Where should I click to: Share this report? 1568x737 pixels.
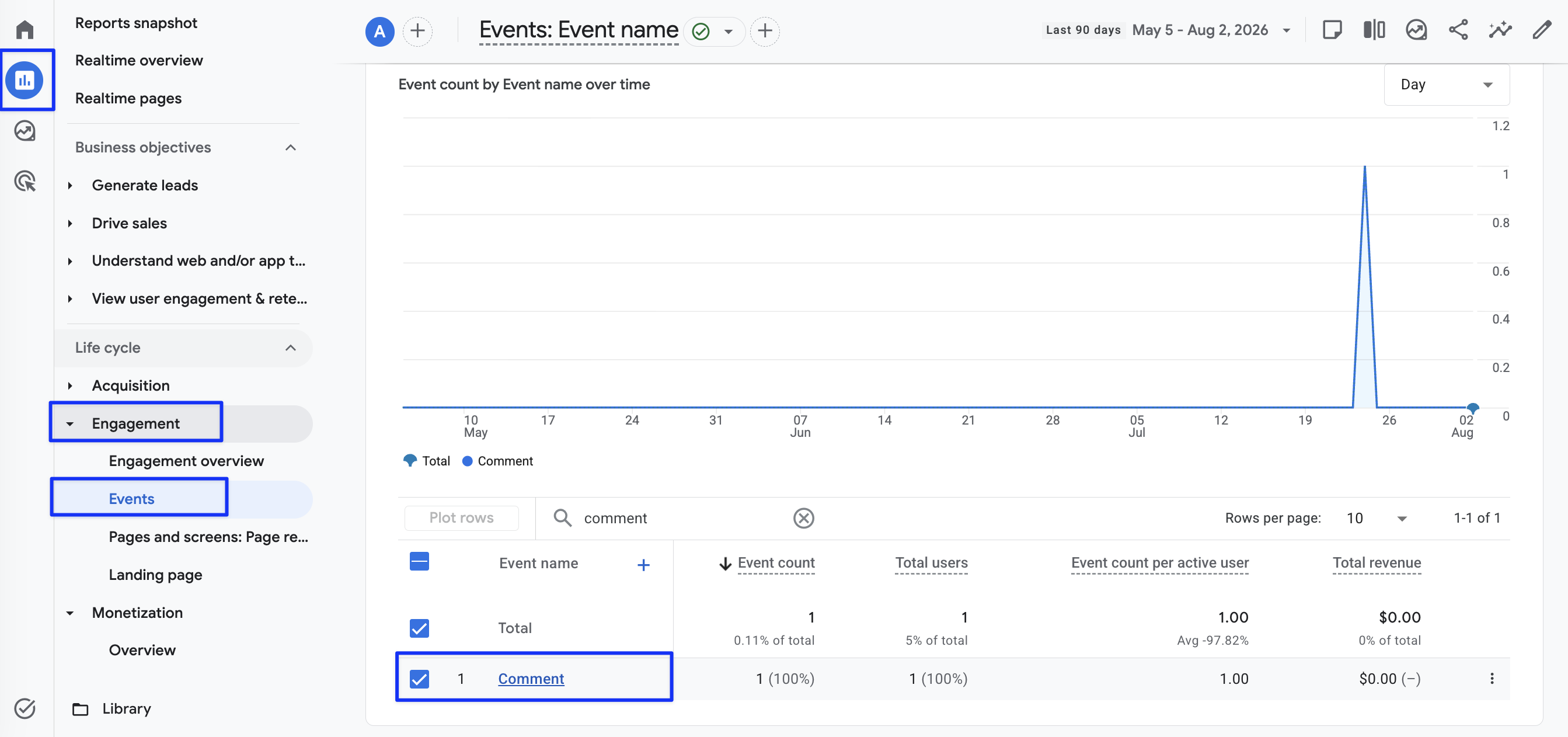(x=1458, y=30)
